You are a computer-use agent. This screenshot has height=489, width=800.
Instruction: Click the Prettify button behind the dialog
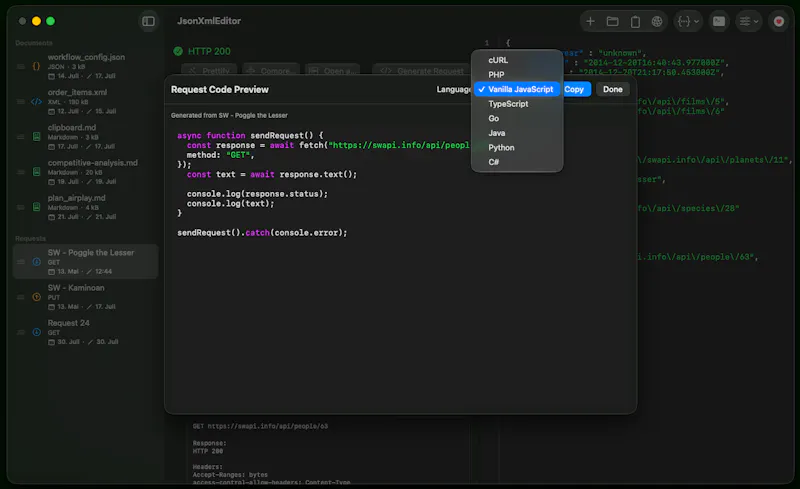pyautogui.click(x=209, y=70)
